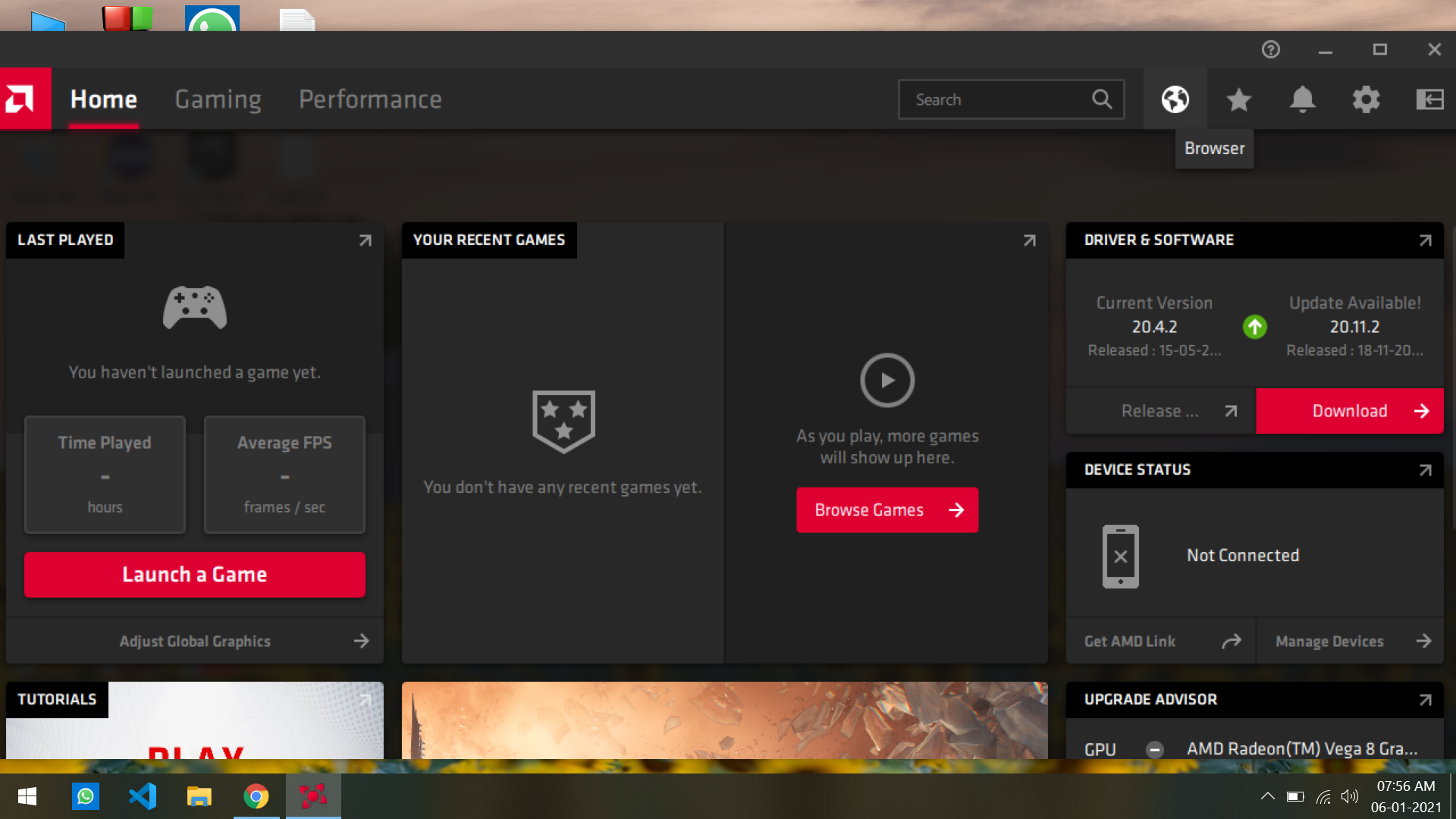Open the volume speaker tray icon
This screenshot has height=819, width=1456.
1350,796
